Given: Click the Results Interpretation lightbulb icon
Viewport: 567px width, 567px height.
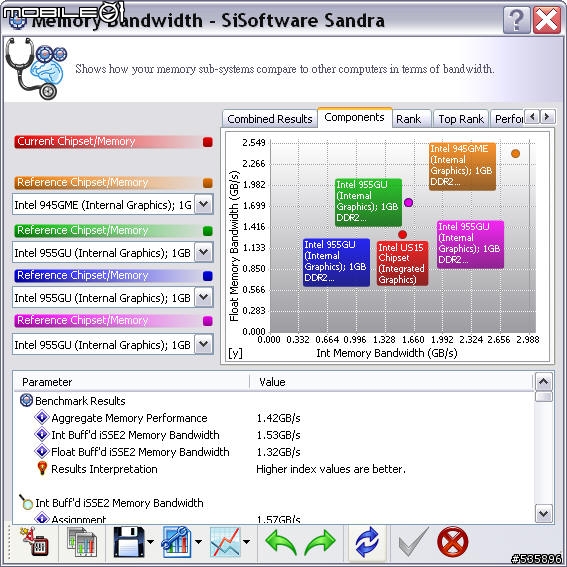Looking at the screenshot, I should coord(42,468).
